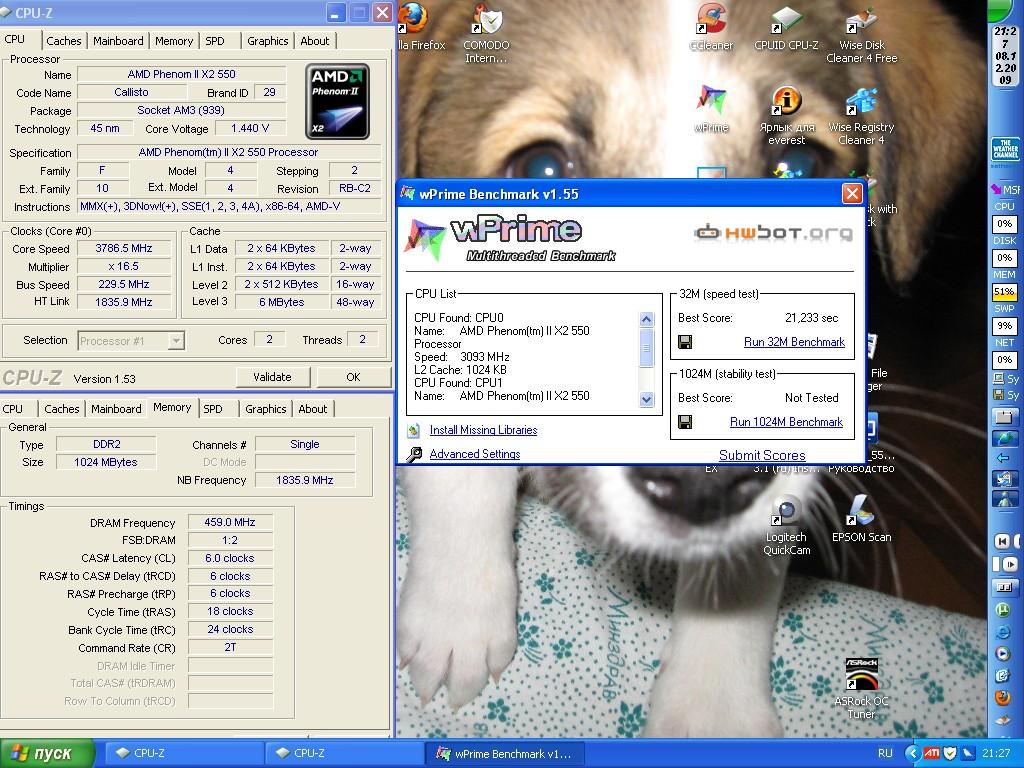The height and width of the screenshot is (768, 1024).
Task: Click the CPU List scrollbar thumb
Action: (x=647, y=347)
